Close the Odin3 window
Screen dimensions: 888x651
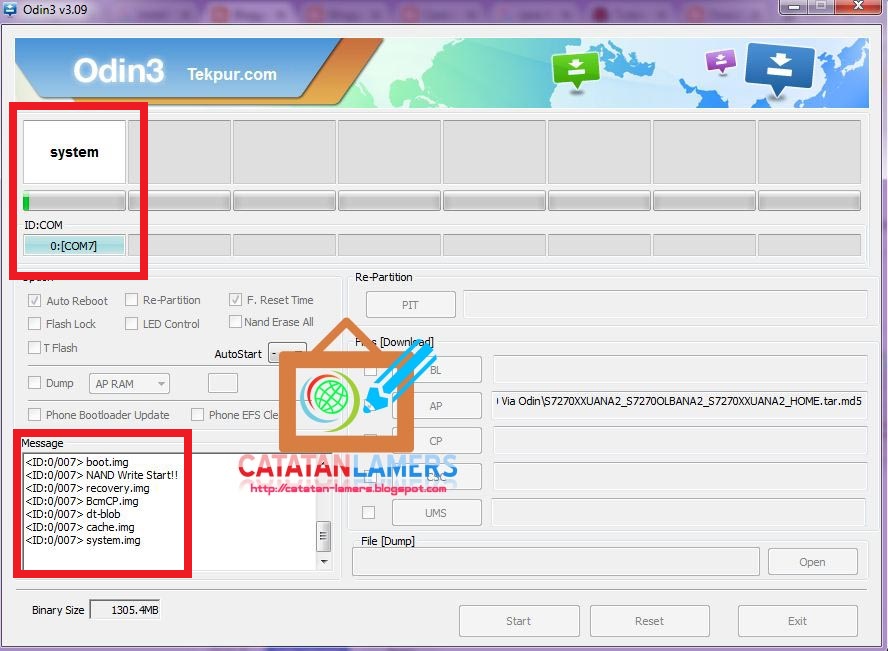click(858, 6)
